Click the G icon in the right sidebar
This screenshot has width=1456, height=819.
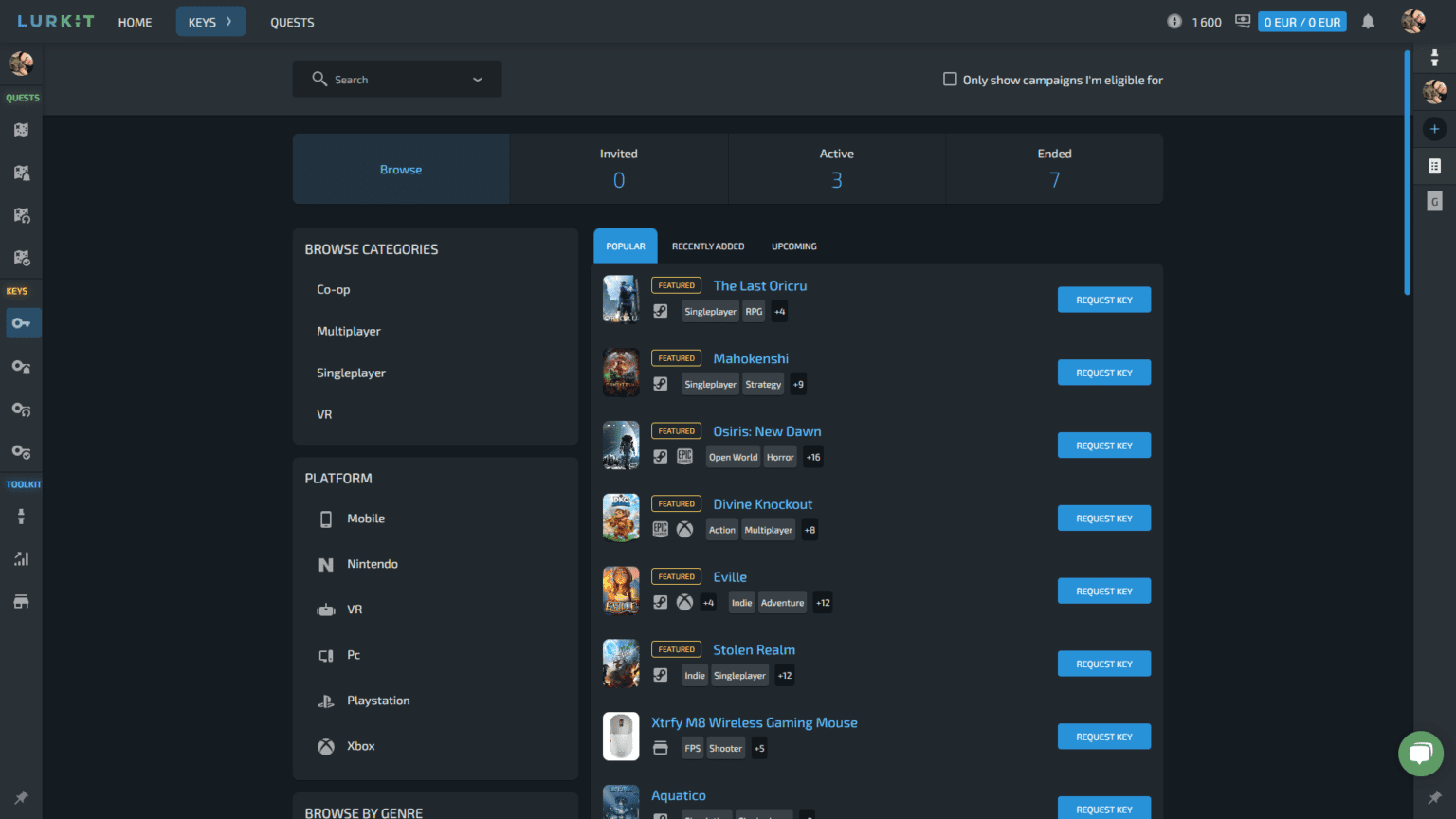point(1434,201)
